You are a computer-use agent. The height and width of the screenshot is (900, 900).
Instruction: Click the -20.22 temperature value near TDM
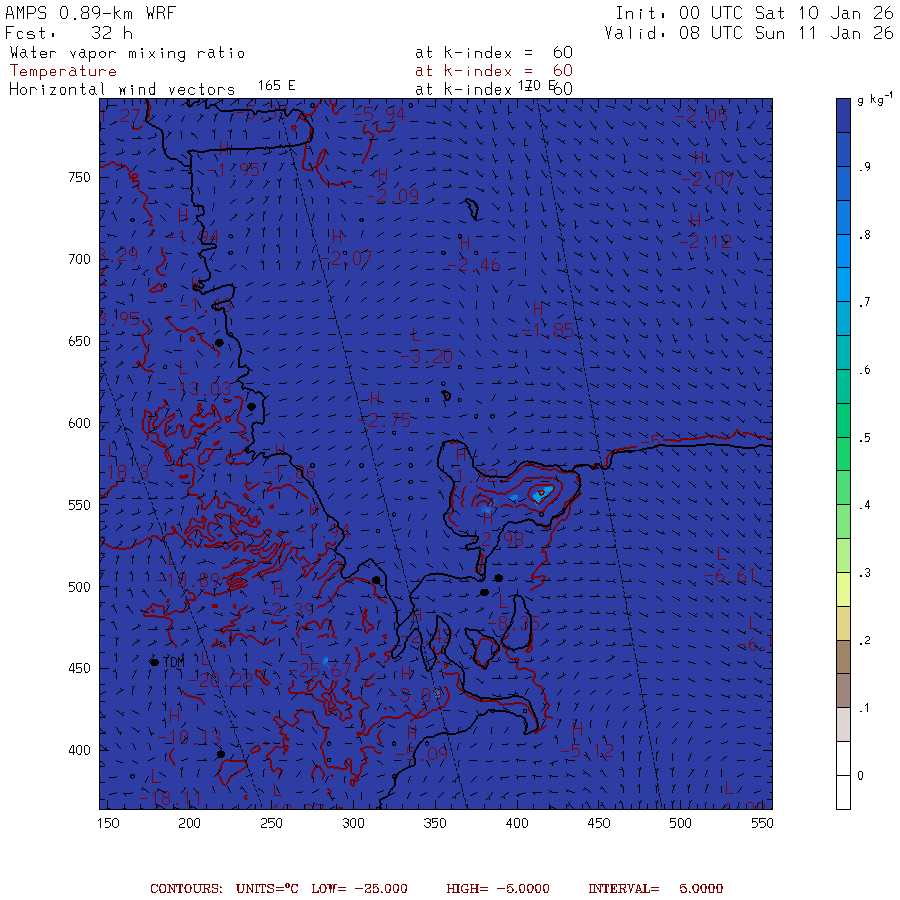(x=222, y=681)
